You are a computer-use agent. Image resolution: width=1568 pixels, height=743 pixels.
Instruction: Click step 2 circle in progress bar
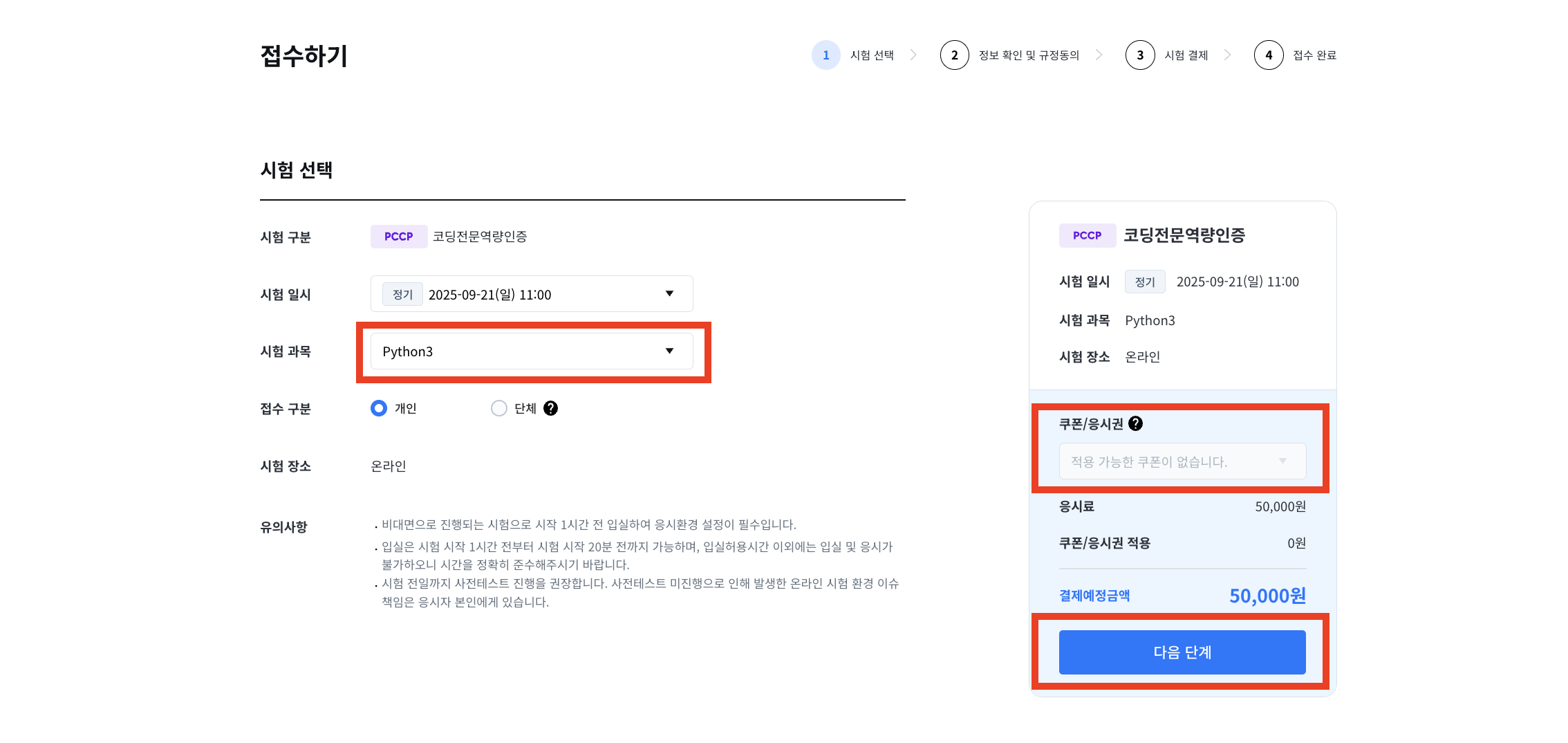click(x=954, y=55)
